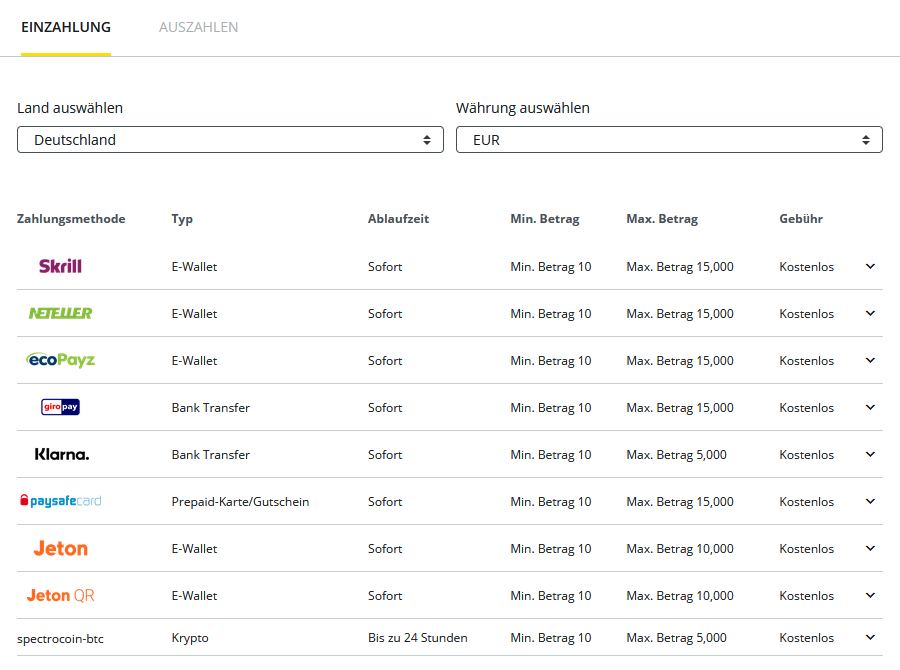Click the Skrill logo
The image size is (900, 670).
coord(60,266)
